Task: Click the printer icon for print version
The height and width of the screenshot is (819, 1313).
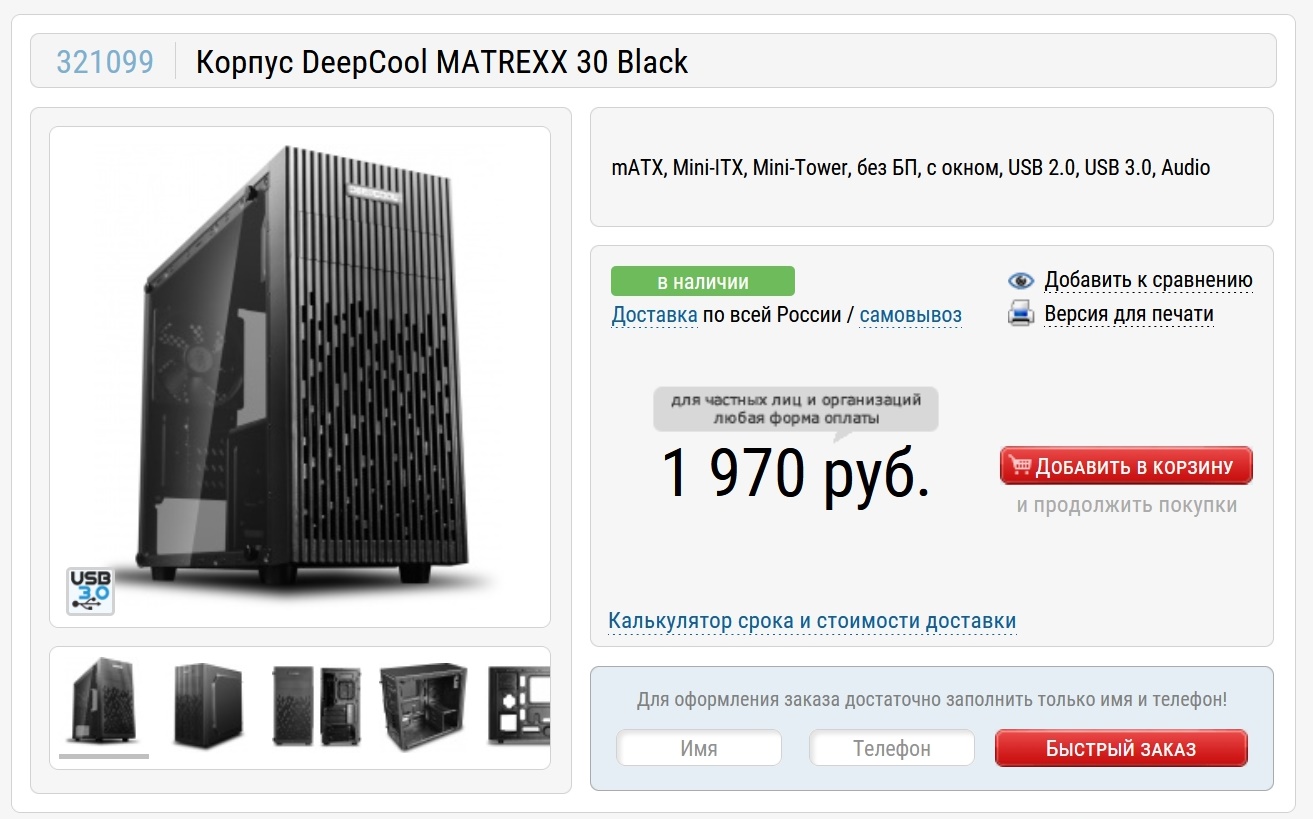Action: coord(1021,315)
